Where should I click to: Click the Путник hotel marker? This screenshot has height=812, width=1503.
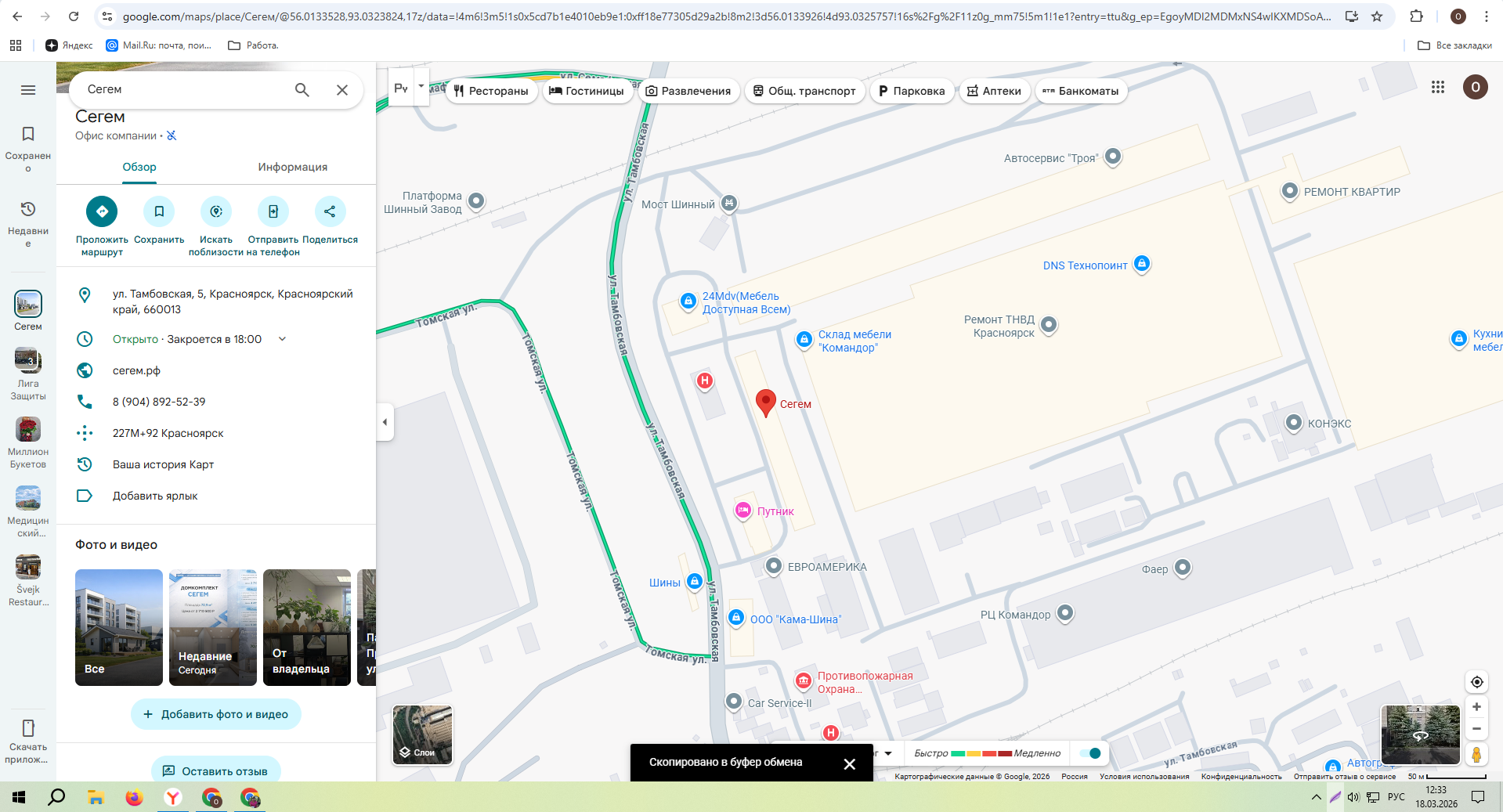click(x=743, y=511)
